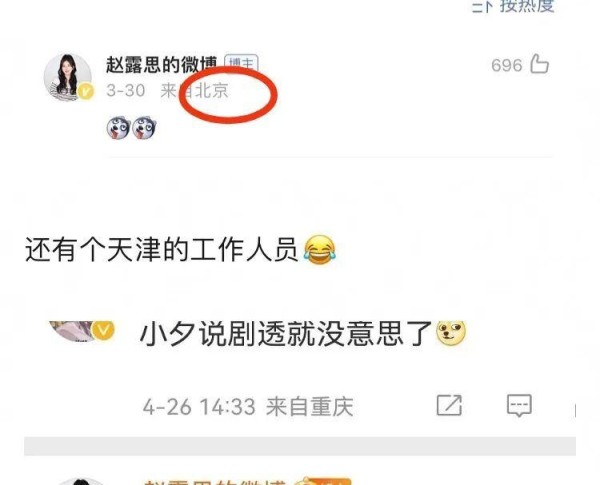Tap the 博主 badge beside the username
The image size is (600, 485).
[241, 64]
